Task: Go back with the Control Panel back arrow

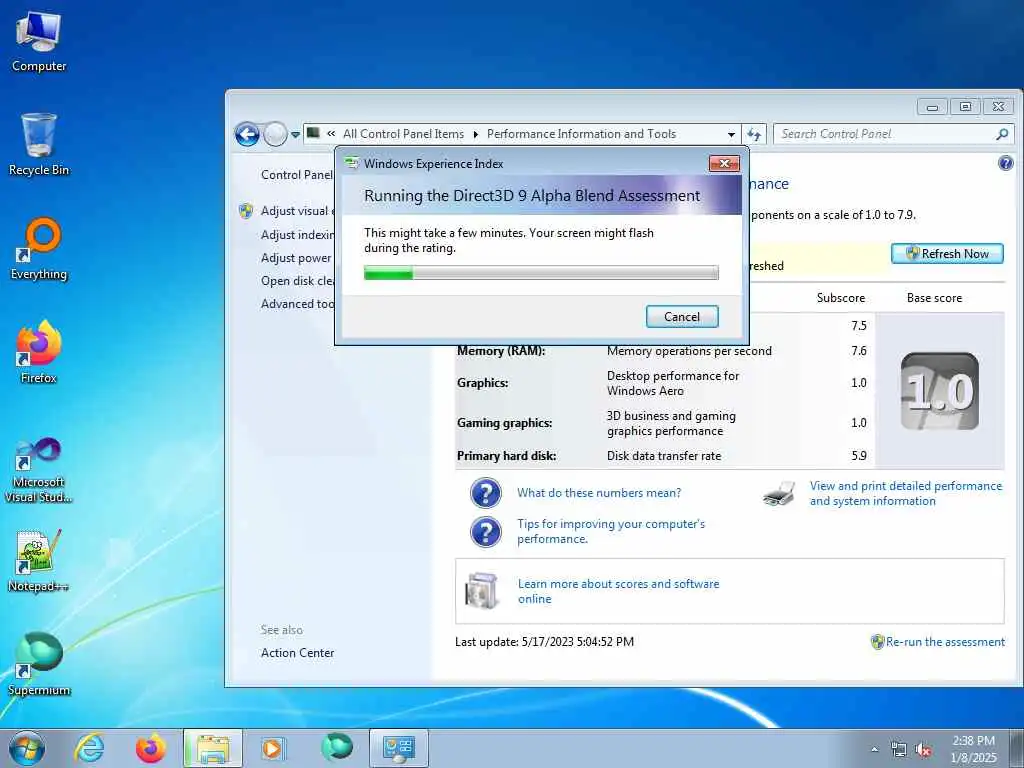Action: pyautogui.click(x=247, y=135)
